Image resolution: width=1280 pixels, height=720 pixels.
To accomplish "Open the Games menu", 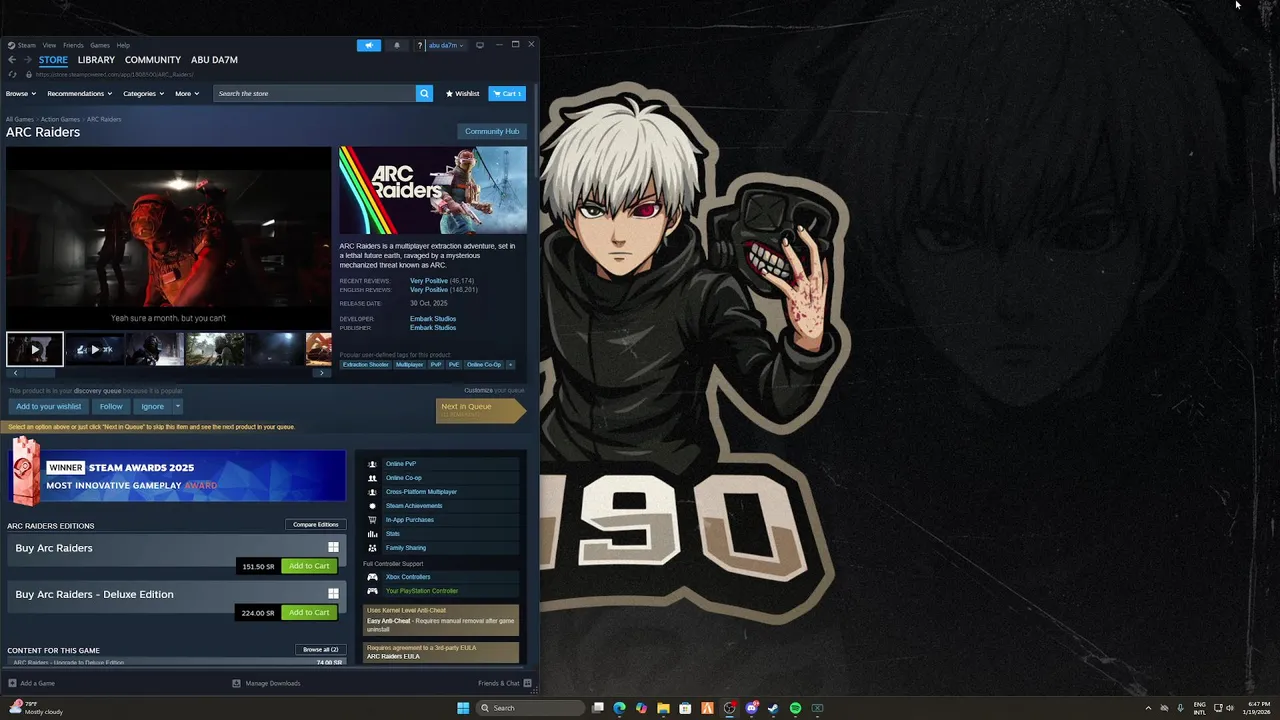I will (100, 45).
